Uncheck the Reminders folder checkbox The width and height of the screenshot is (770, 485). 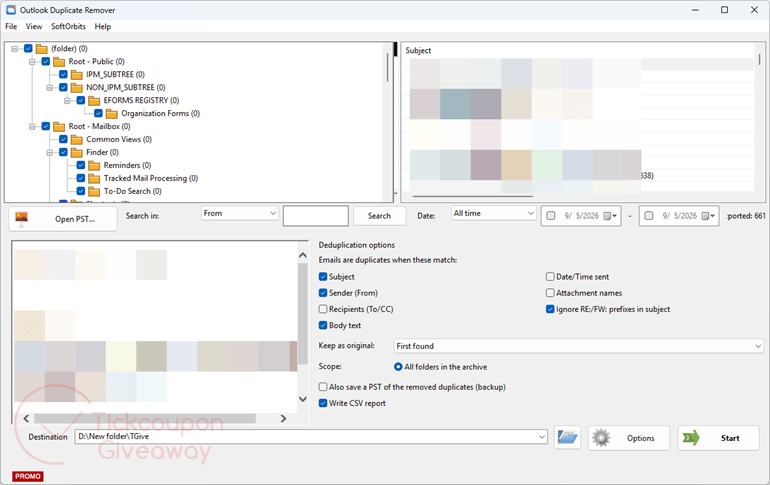pyautogui.click(x=81, y=165)
